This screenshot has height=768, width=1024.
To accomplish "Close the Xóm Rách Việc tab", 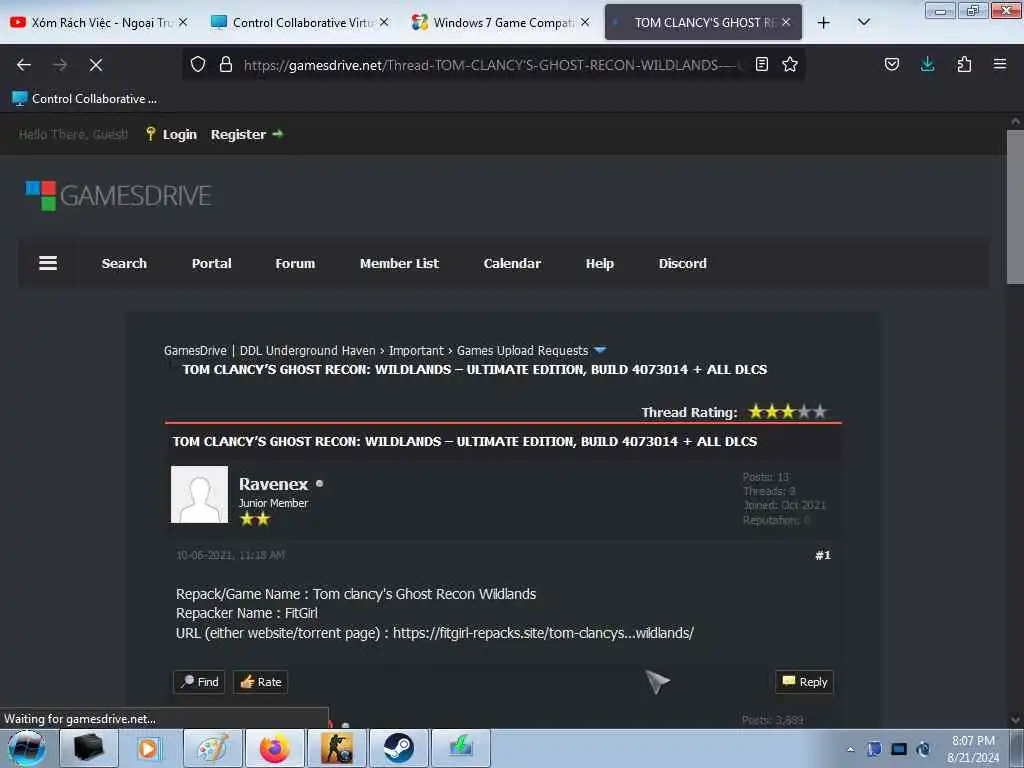I will click(183, 22).
